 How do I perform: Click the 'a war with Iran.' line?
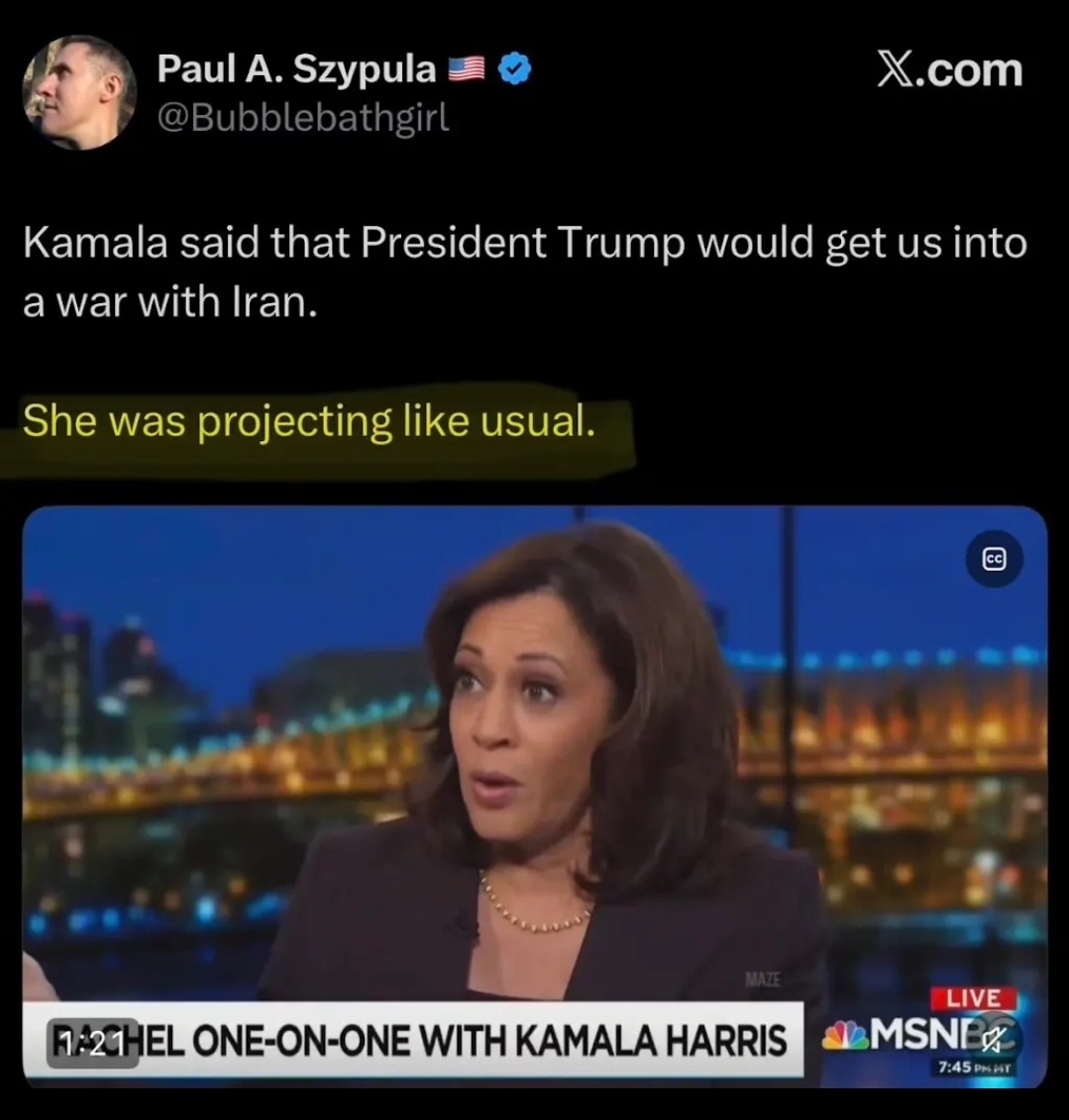[170, 301]
